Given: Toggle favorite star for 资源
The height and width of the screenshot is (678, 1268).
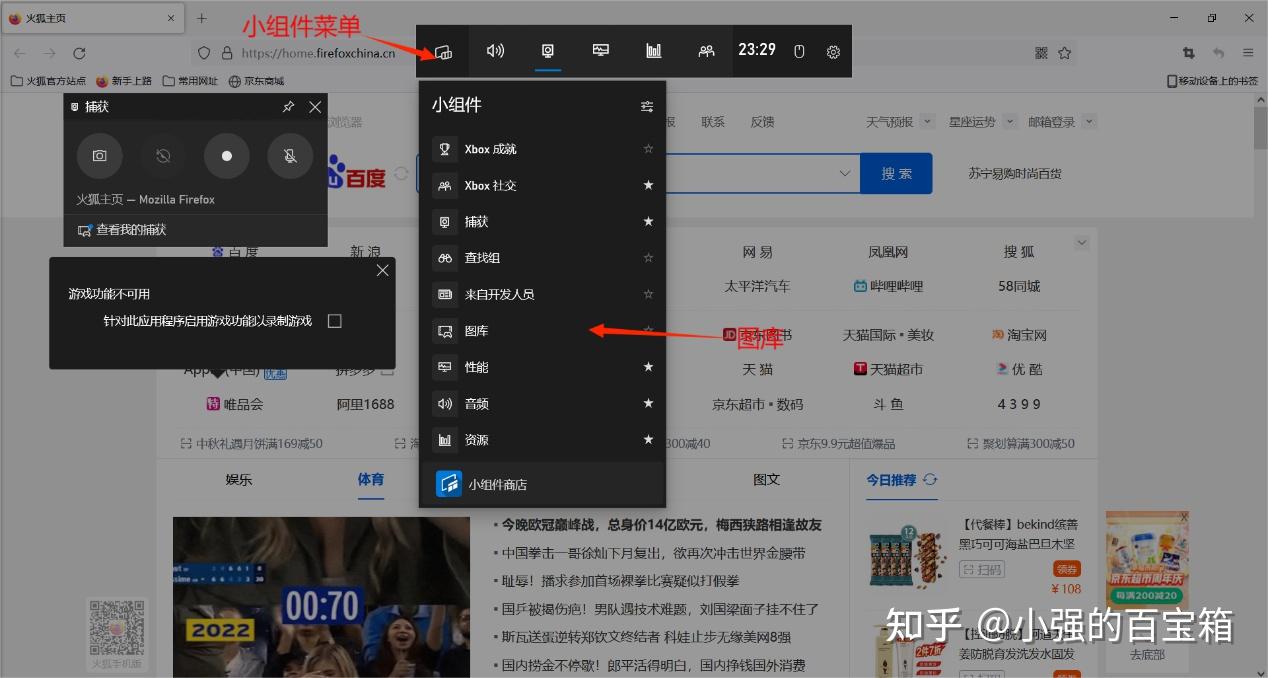Looking at the screenshot, I should pos(648,440).
